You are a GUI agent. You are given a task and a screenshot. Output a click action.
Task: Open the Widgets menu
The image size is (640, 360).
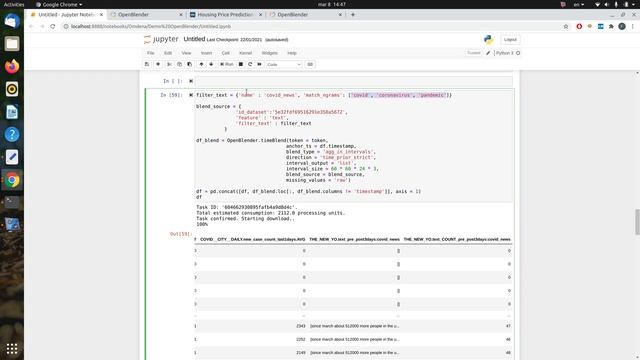click(x=269, y=53)
